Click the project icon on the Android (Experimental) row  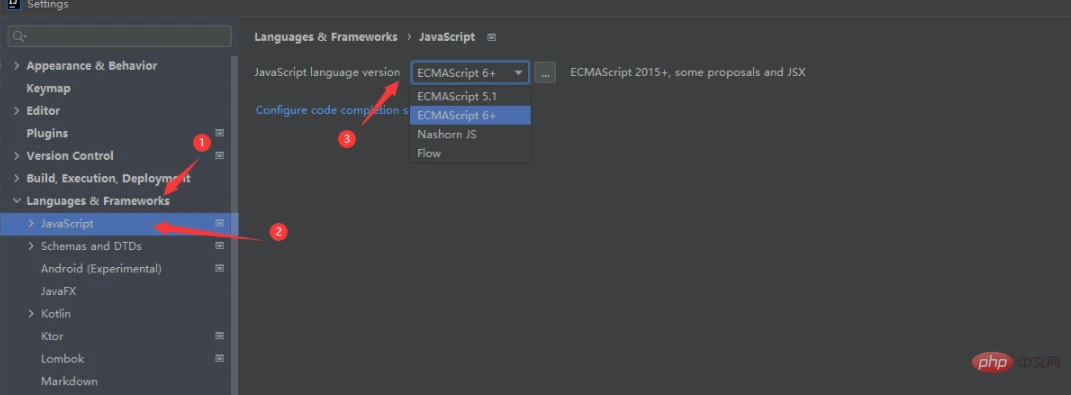[x=219, y=268]
